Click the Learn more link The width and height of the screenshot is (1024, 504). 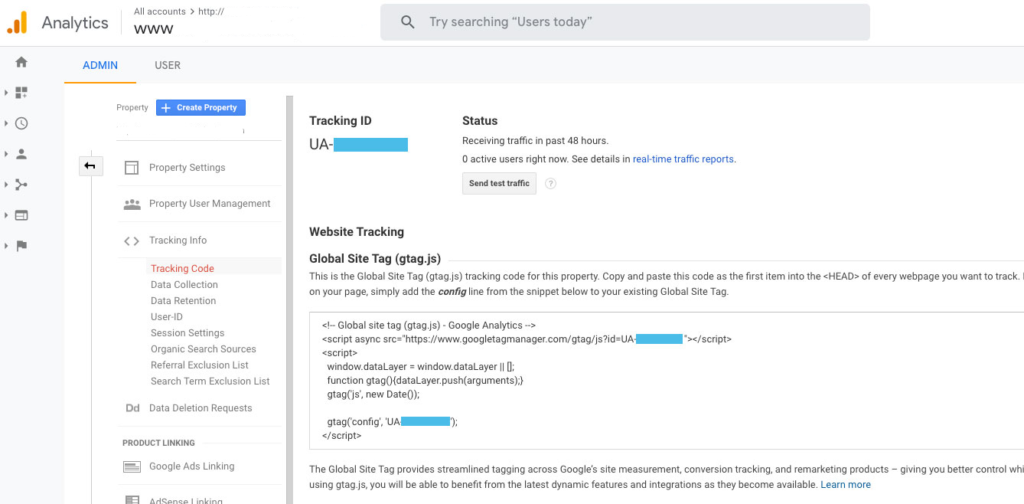pos(845,485)
